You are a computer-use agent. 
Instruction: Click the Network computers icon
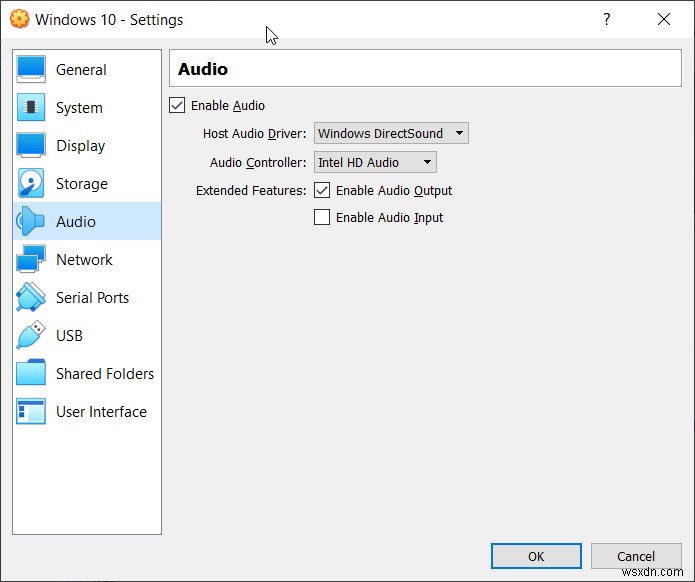point(31,259)
